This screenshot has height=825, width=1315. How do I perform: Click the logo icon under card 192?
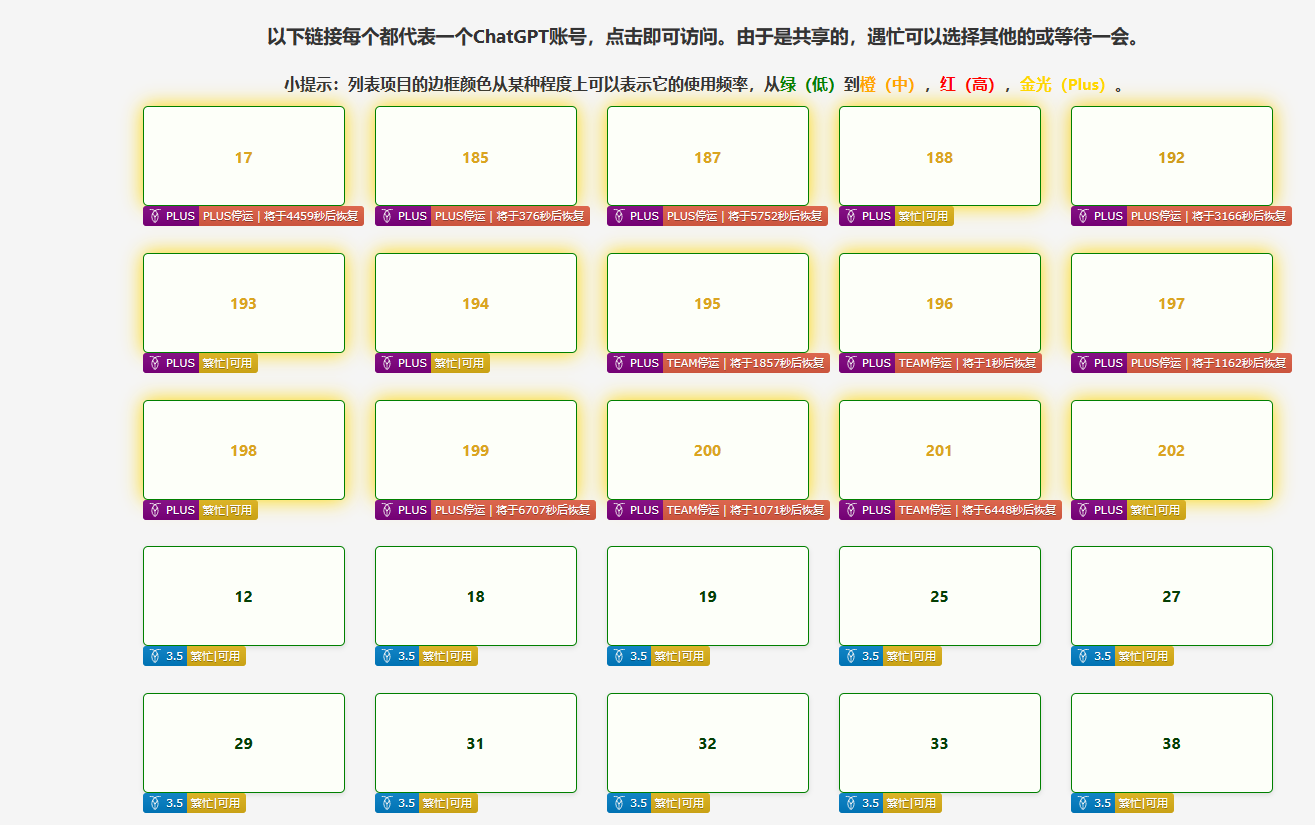click(x=1083, y=216)
